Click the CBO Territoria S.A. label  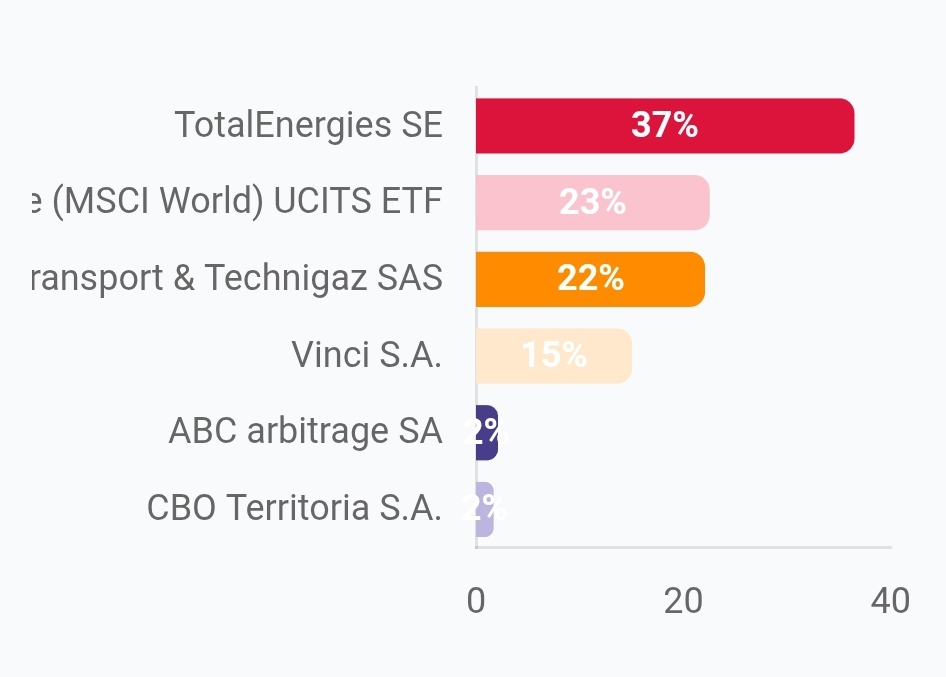pos(294,508)
